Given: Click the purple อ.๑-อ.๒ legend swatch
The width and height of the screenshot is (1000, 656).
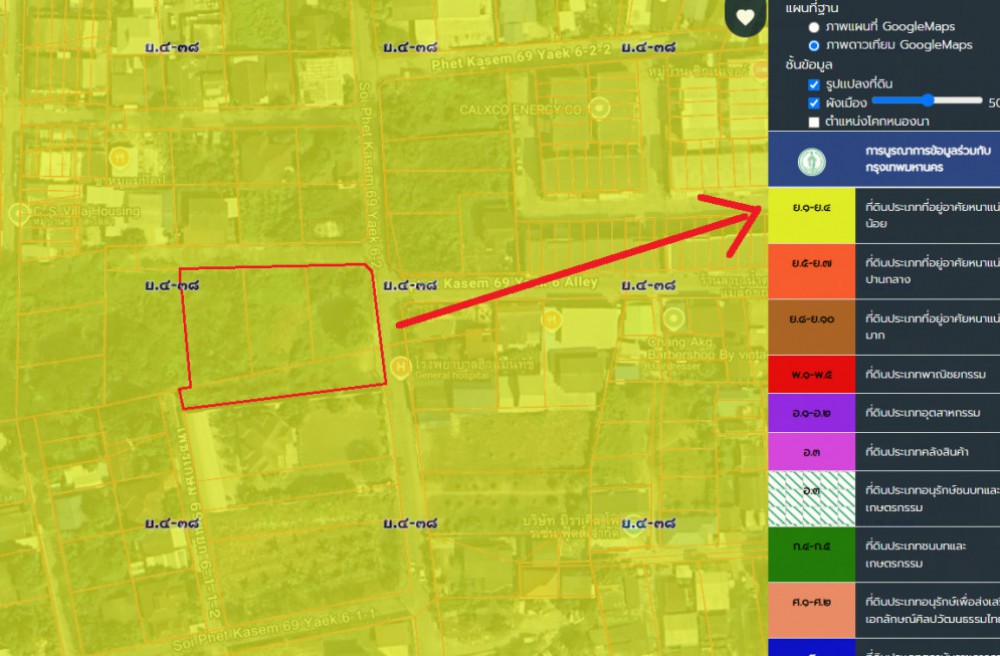Looking at the screenshot, I should click(x=811, y=413).
